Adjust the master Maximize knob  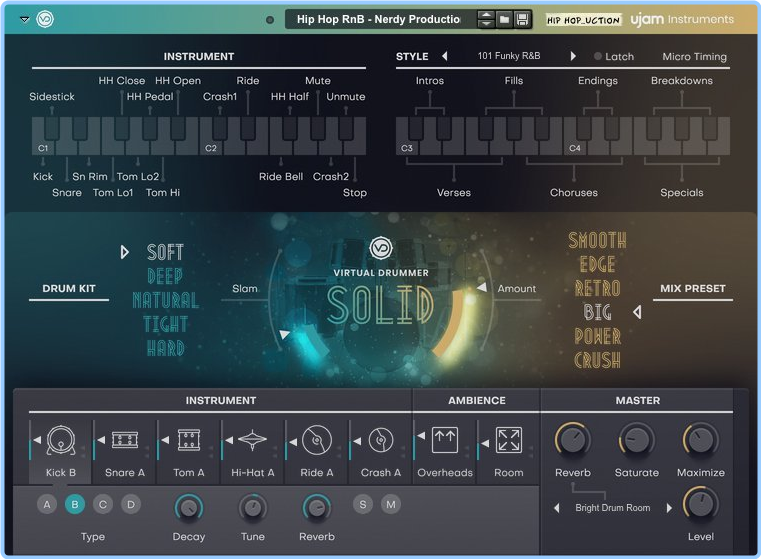[701, 440]
